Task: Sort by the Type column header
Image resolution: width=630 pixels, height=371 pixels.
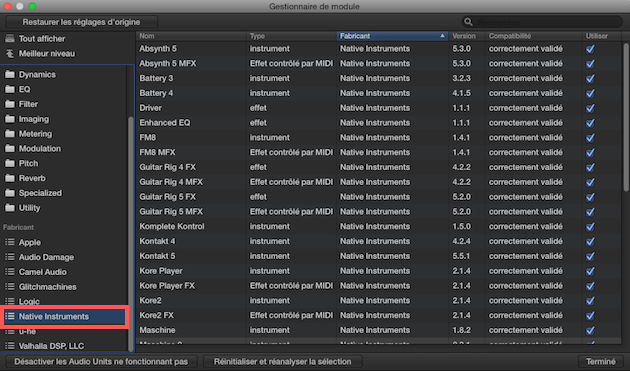Action: point(291,36)
